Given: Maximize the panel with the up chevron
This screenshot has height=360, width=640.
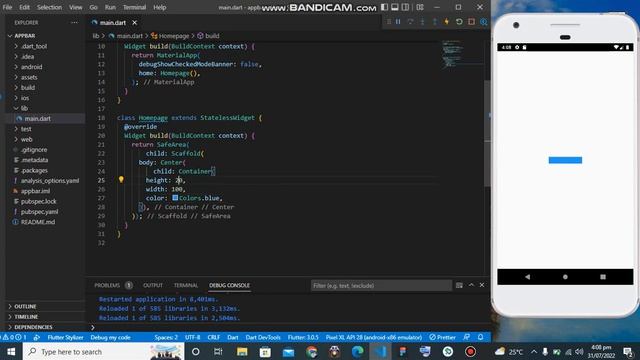Looking at the screenshot, I should tap(471, 285).
